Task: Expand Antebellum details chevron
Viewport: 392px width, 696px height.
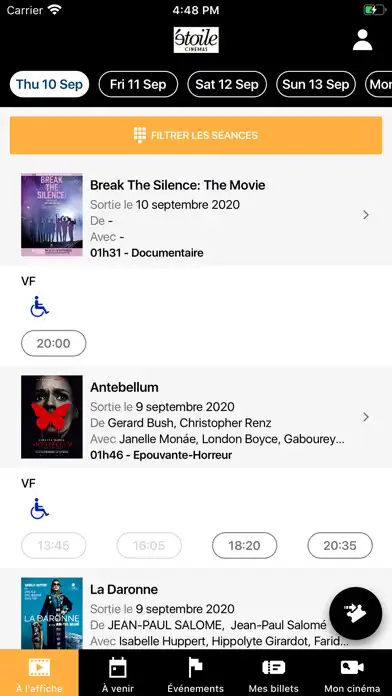Action: click(x=366, y=417)
